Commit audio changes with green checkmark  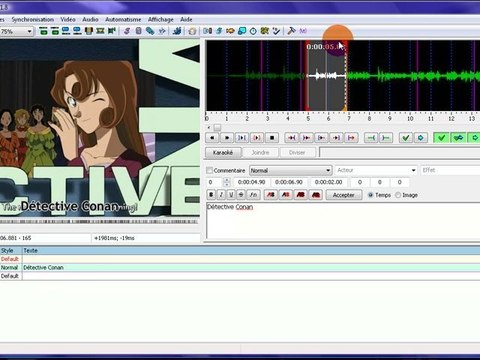(x=406, y=138)
